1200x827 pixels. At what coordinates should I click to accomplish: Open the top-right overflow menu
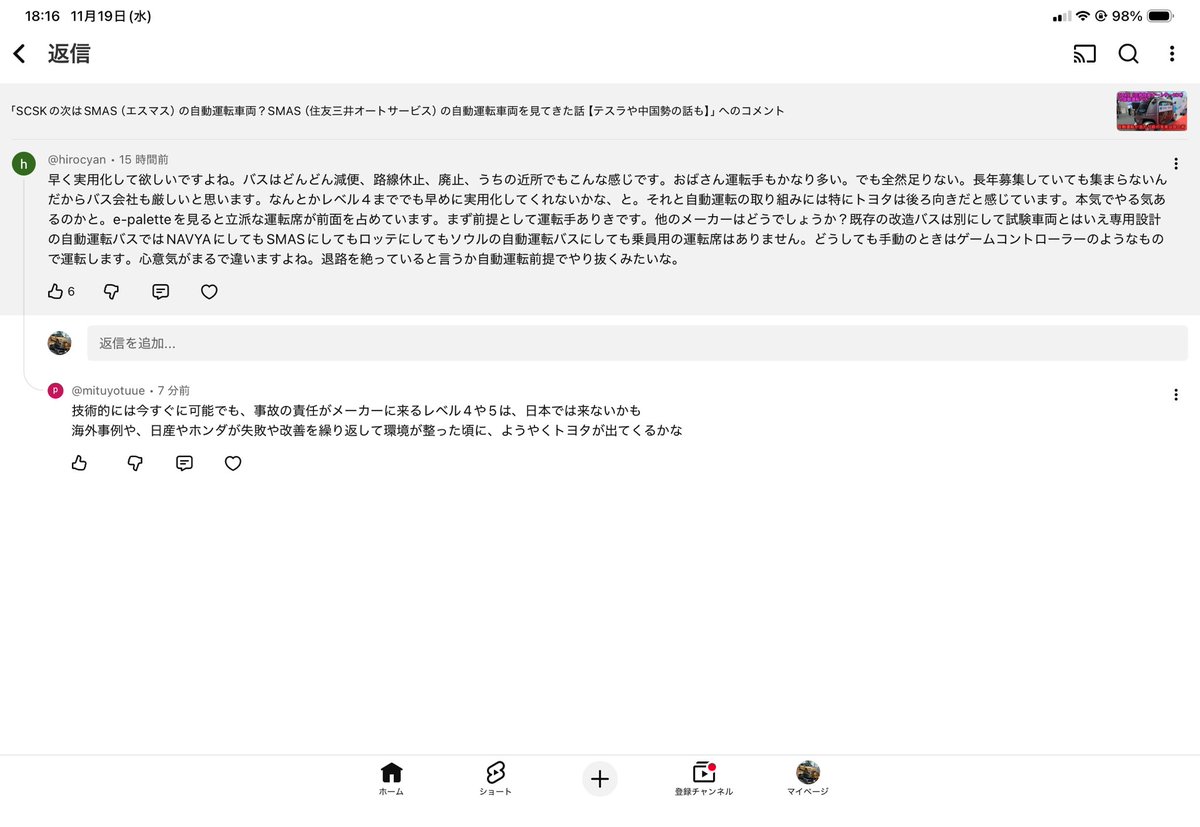pos(1172,55)
